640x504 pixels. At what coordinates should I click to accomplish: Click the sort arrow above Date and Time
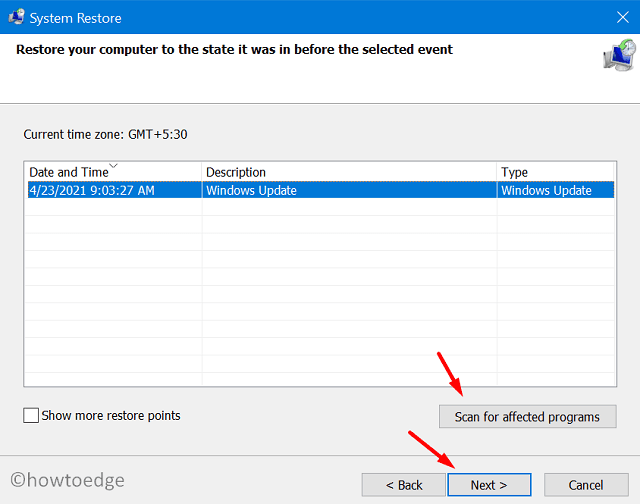point(112,165)
